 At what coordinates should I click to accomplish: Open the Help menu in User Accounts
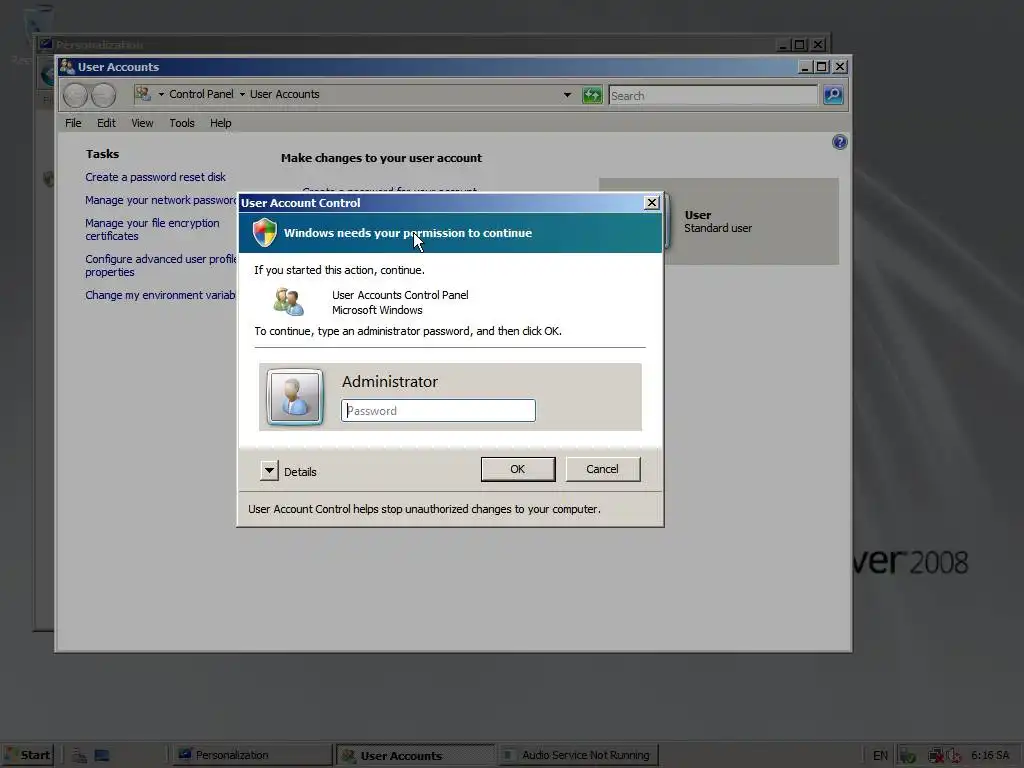(x=220, y=123)
